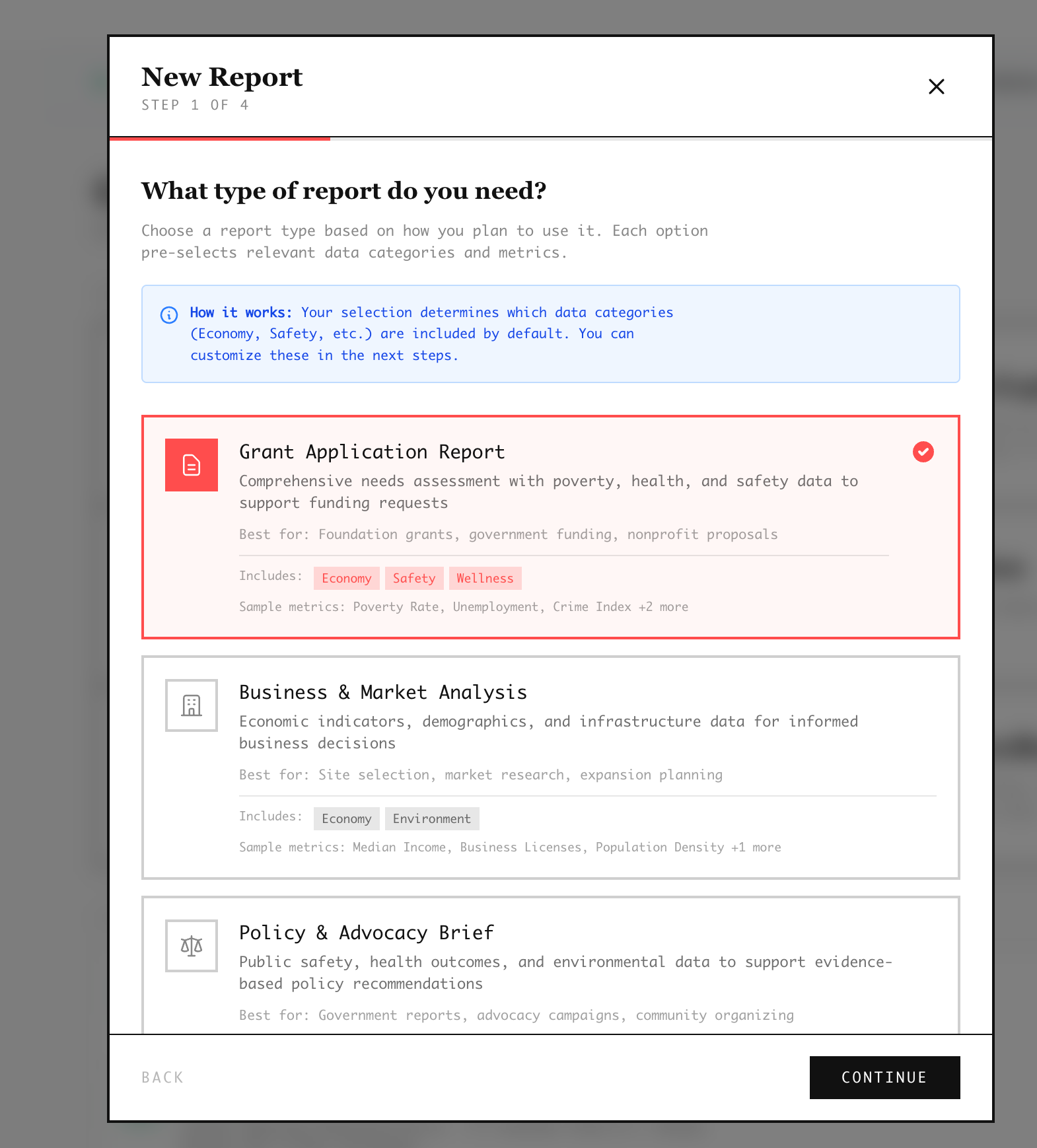1037x1148 pixels.
Task: Click the 'Step 1 of 4' label
Action: (x=195, y=105)
